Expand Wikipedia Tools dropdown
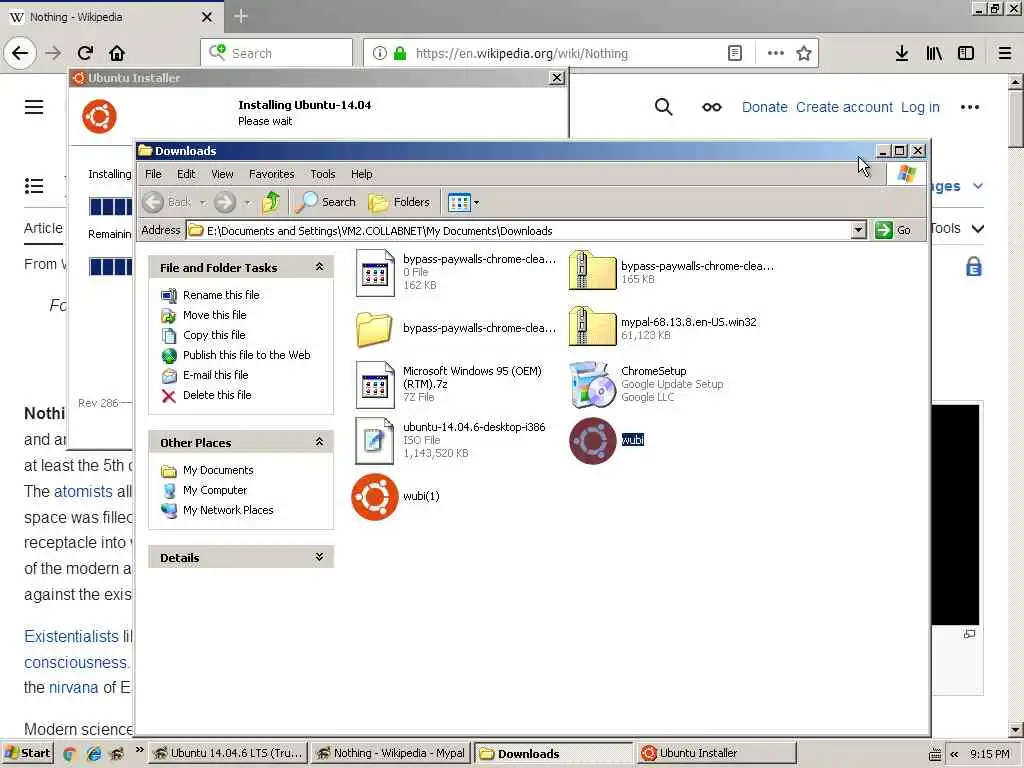Screen dimensions: 1024x768 (957, 229)
